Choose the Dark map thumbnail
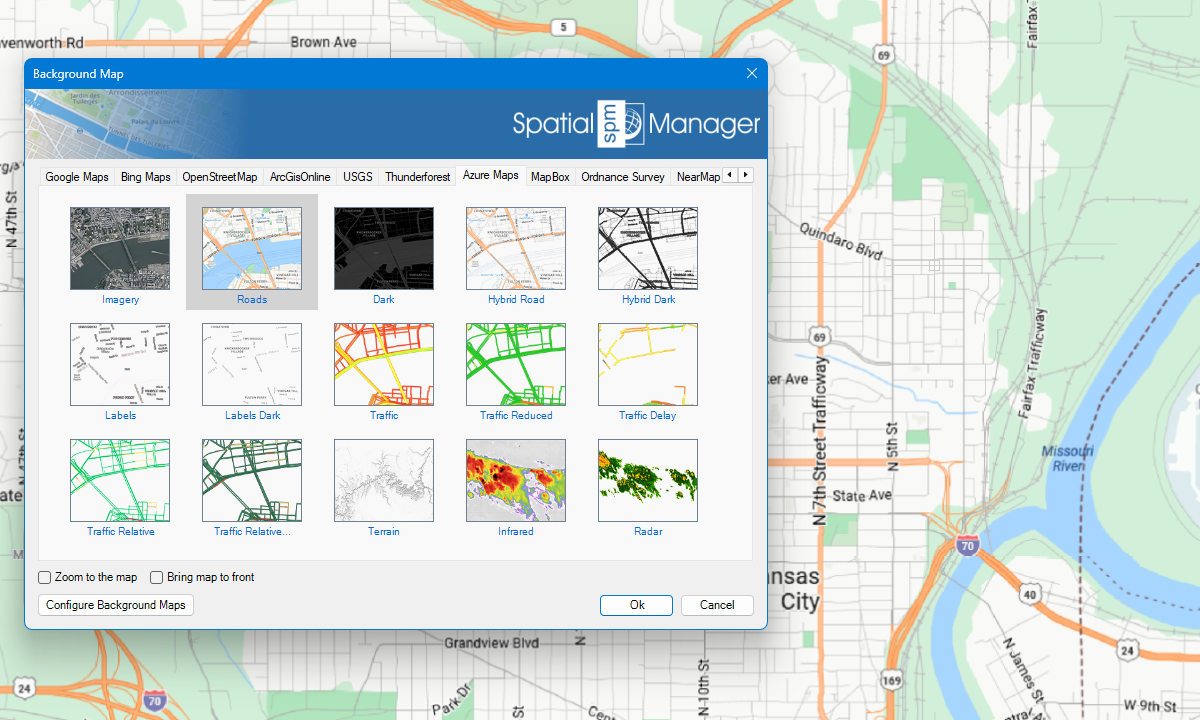 point(384,248)
